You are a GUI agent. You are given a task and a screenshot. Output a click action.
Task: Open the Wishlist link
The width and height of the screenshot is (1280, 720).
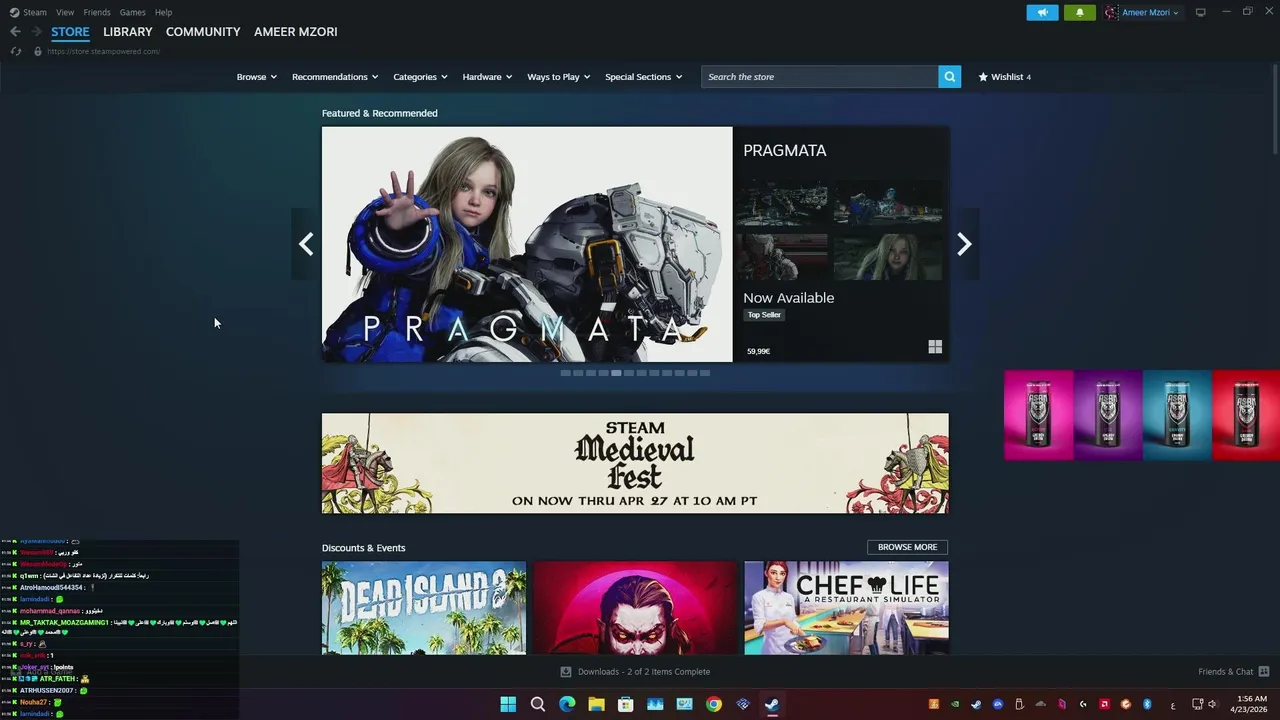click(x=1004, y=77)
